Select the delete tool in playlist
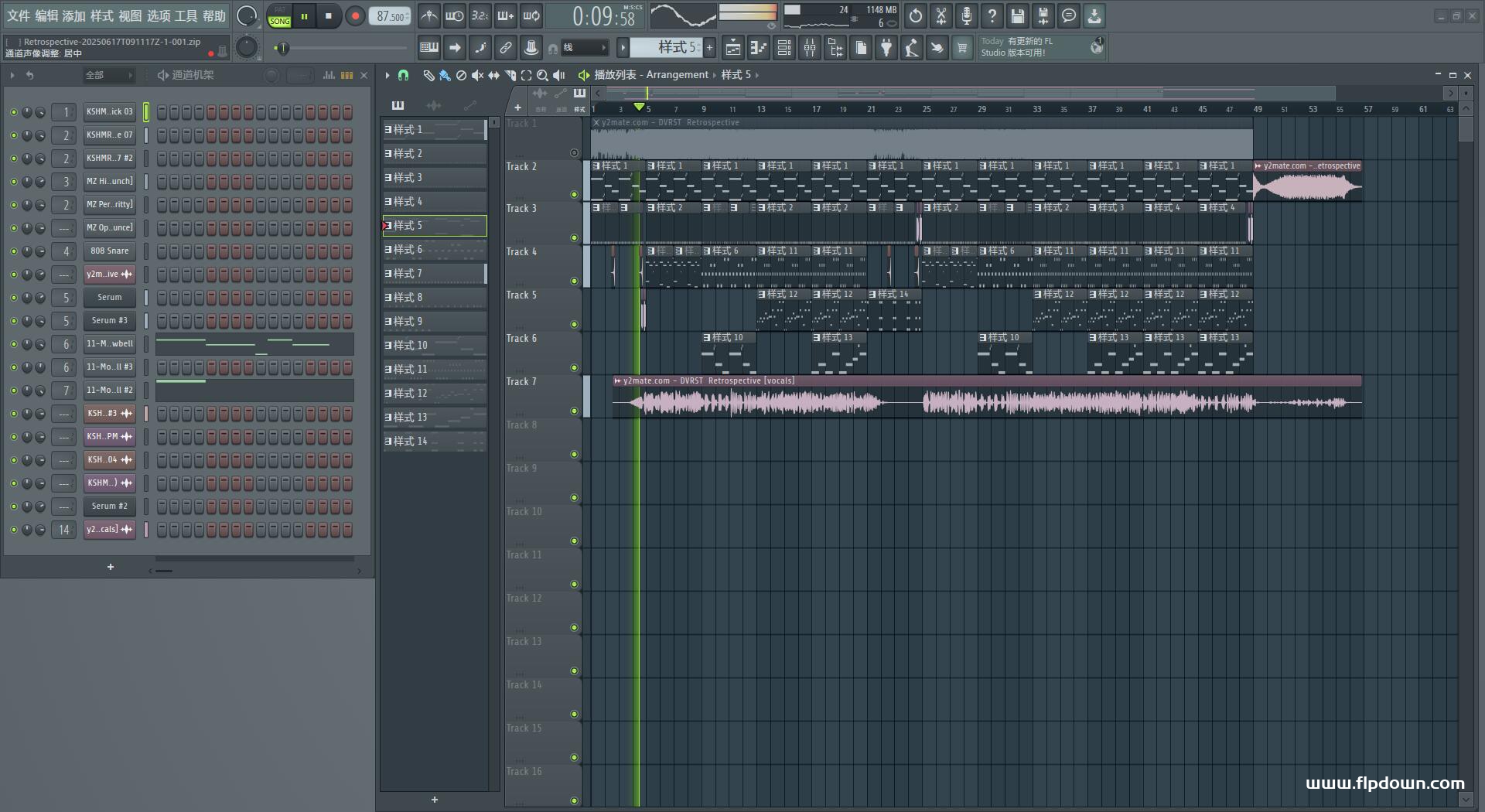 point(461,75)
